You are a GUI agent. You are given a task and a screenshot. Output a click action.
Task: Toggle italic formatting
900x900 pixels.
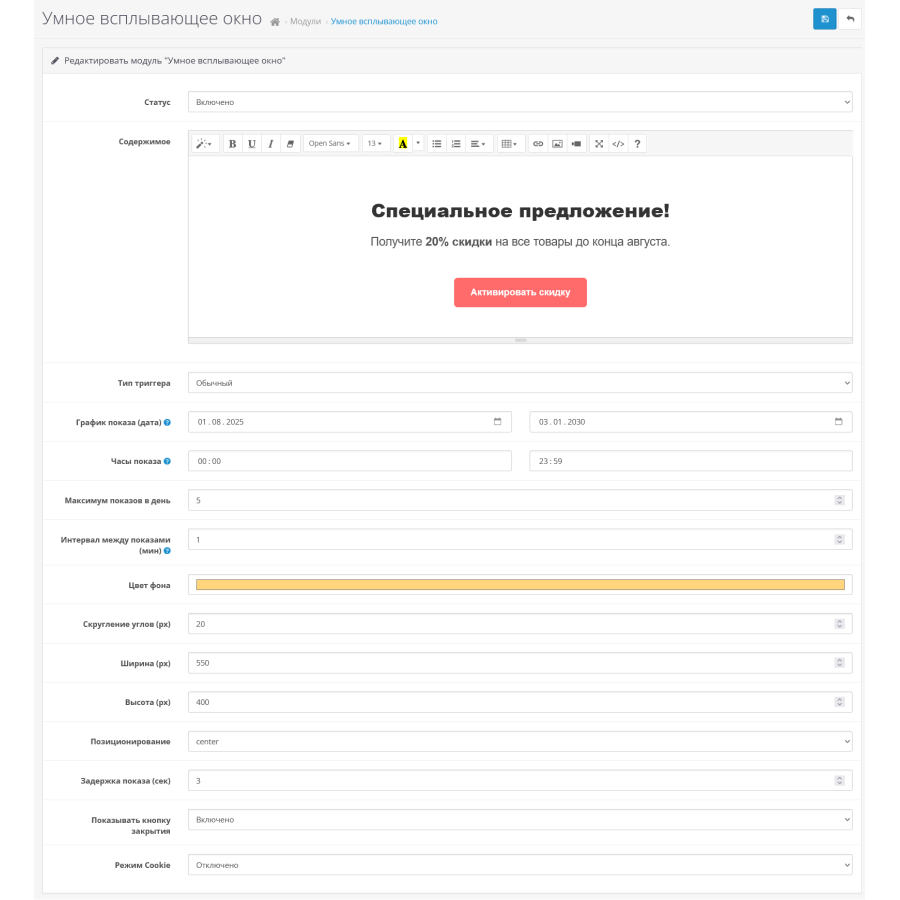click(270, 143)
